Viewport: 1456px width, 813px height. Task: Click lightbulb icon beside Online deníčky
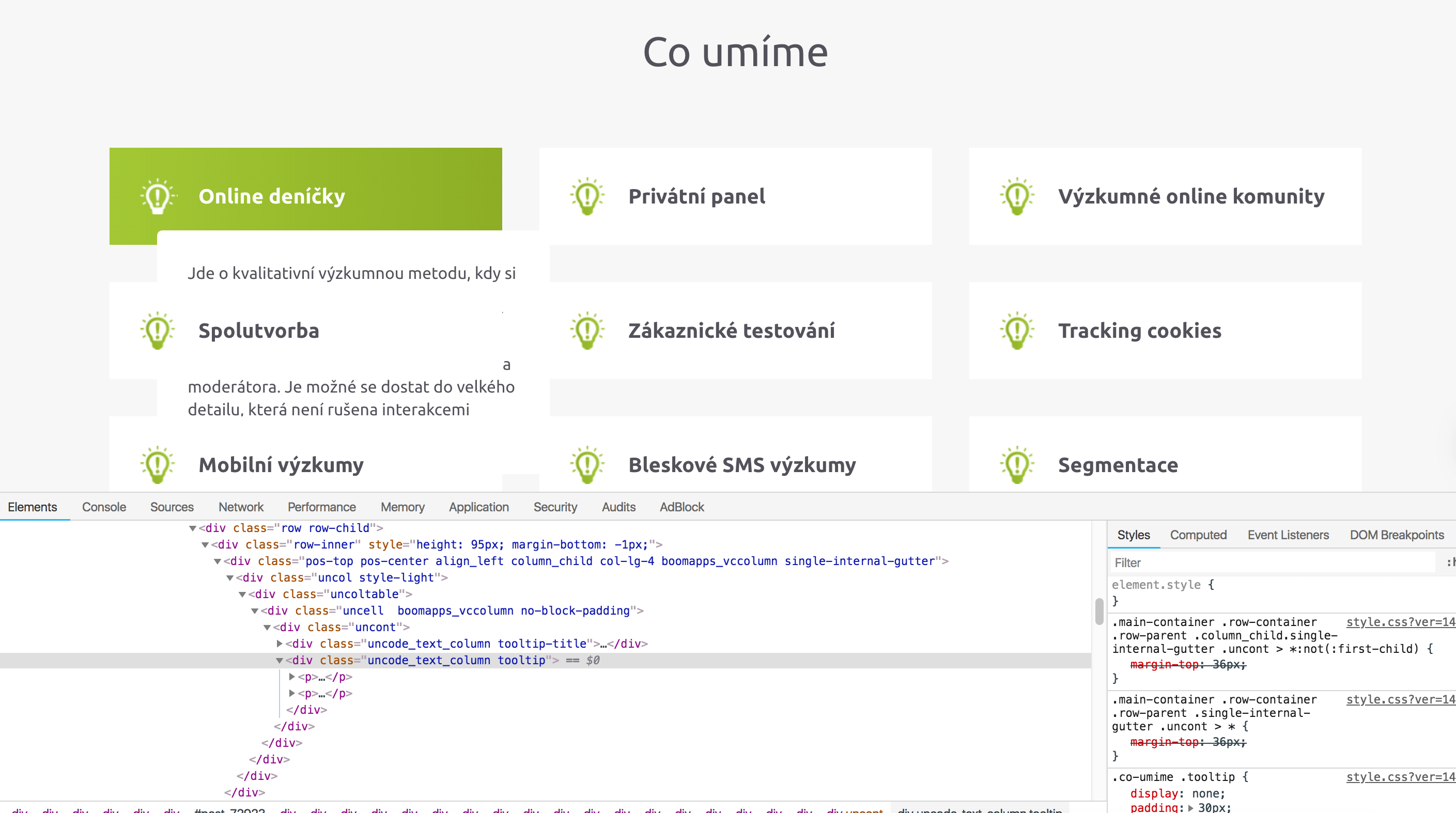coord(158,197)
